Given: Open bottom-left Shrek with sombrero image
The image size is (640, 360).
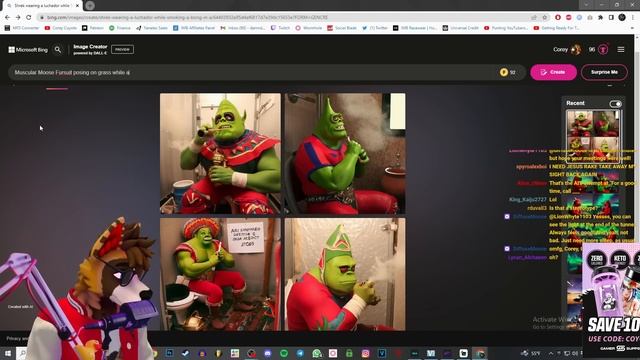Looking at the screenshot, I should pyautogui.click(x=220, y=274).
